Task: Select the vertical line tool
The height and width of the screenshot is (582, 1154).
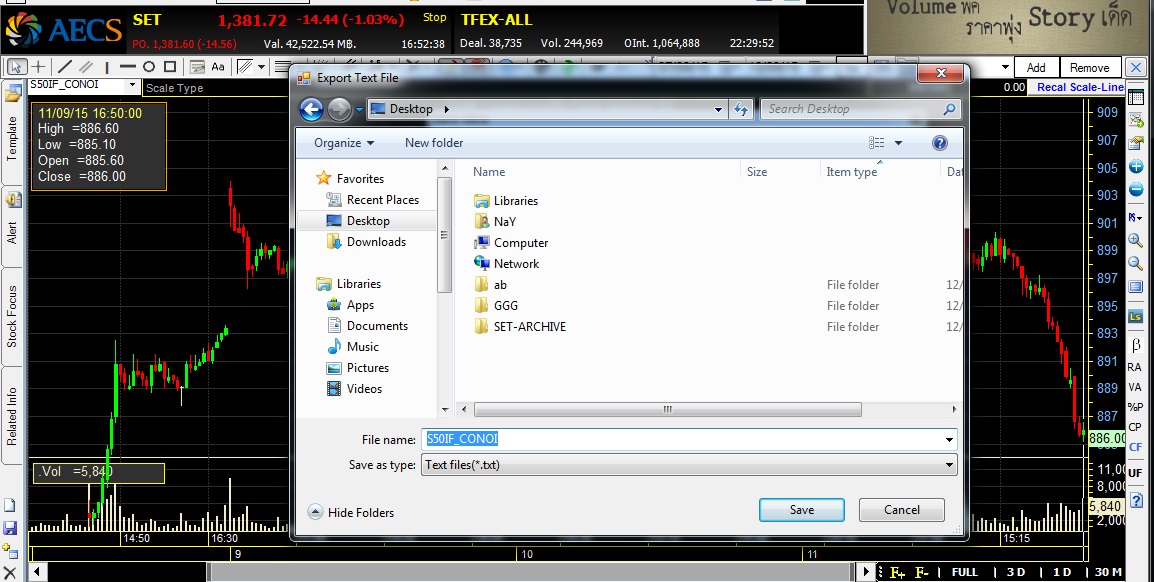Action: pyautogui.click(x=107, y=67)
